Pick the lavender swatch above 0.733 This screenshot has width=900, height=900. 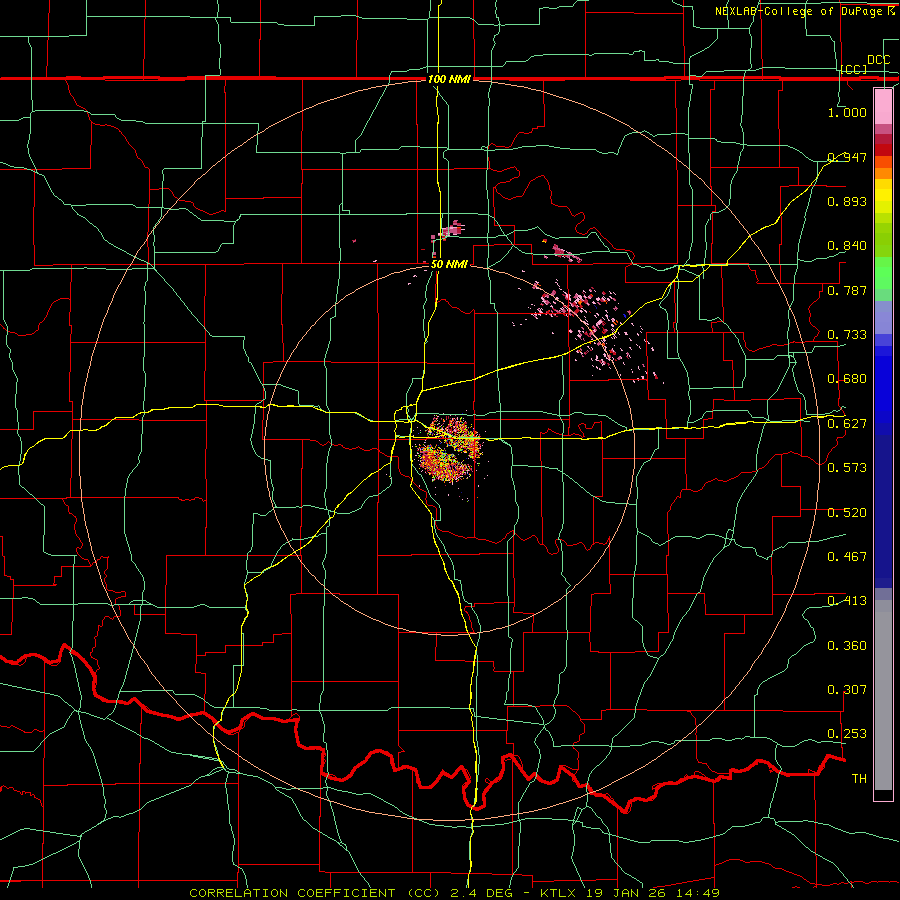tap(883, 317)
